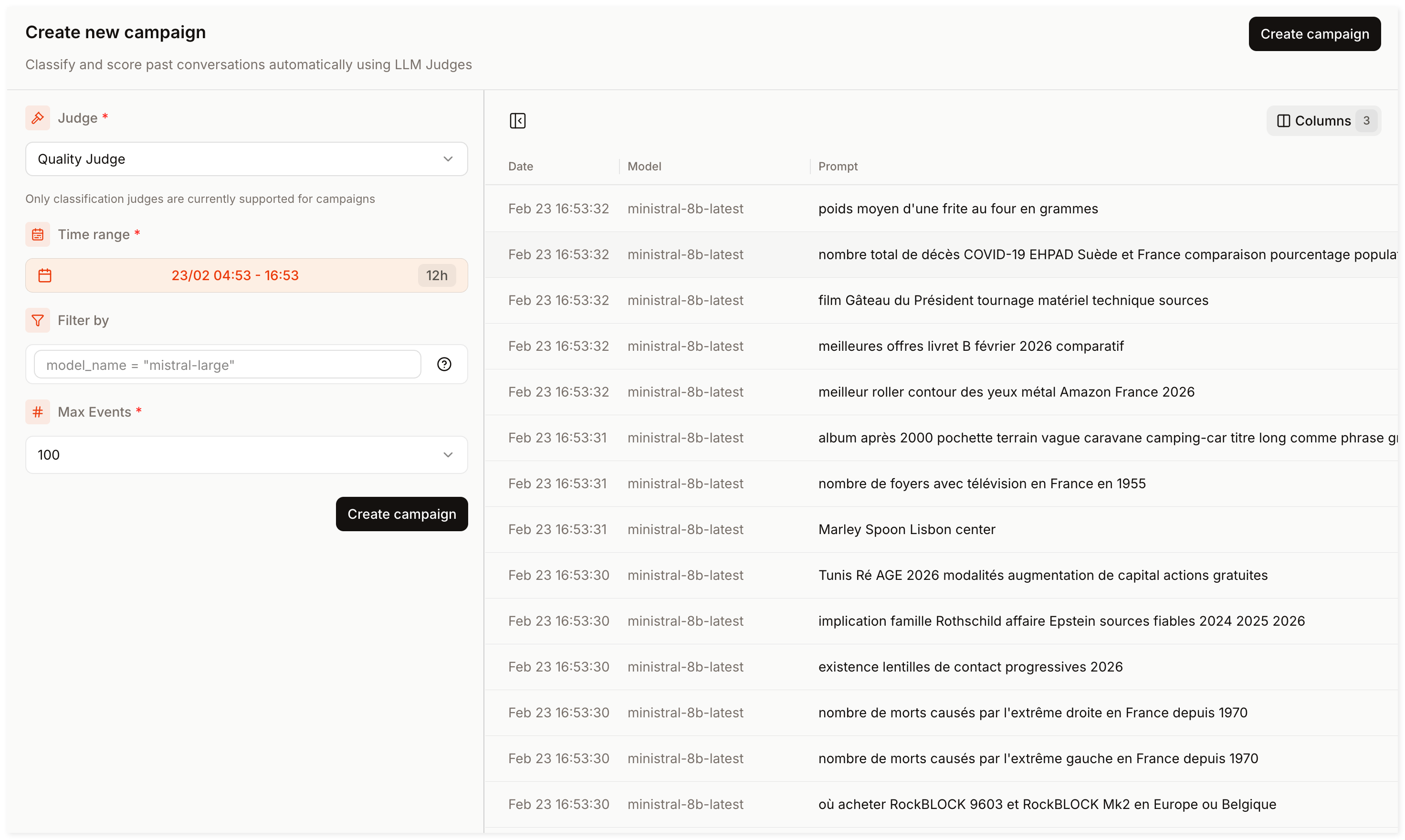Image resolution: width=1405 pixels, height=840 pixels.
Task: Click the gavel Judge icon
Action: tap(37, 118)
